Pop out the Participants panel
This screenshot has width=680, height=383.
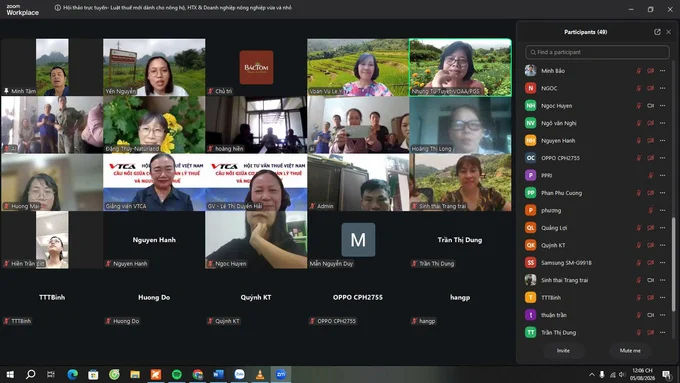coord(657,32)
